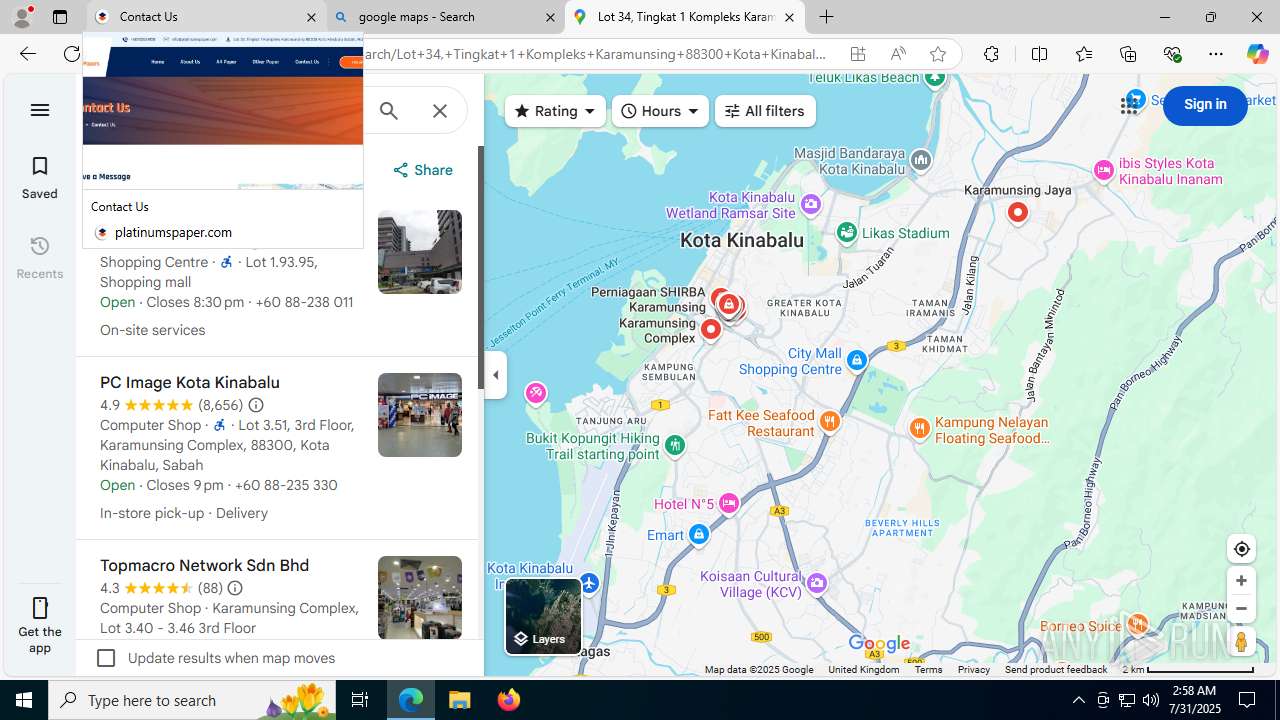Open Edge Settings and more menu
The height and width of the screenshot is (720, 1280).
click(x=1216, y=54)
